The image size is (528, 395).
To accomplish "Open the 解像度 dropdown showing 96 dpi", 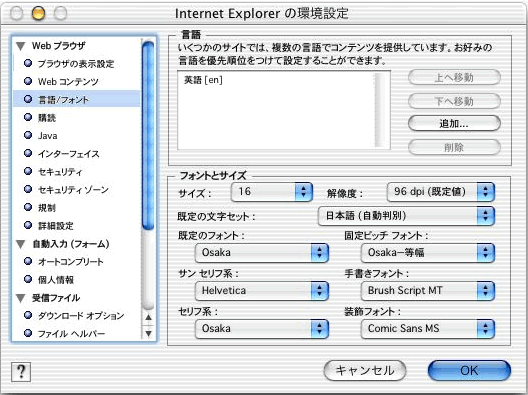I will tap(441, 192).
